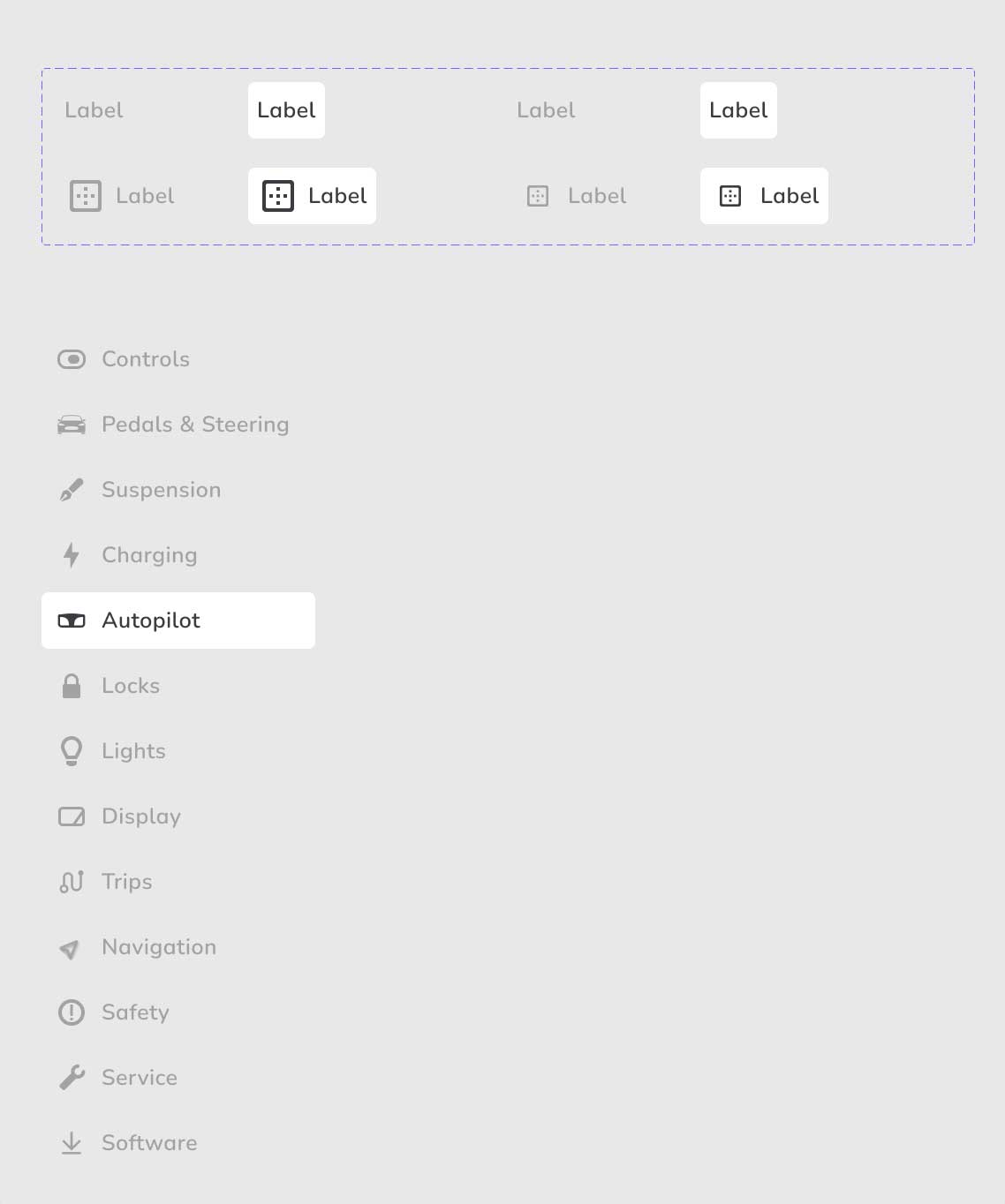Click the Safety exclamation icon
Image resolution: width=1005 pixels, height=1204 pixels.
click(72, 1012)
